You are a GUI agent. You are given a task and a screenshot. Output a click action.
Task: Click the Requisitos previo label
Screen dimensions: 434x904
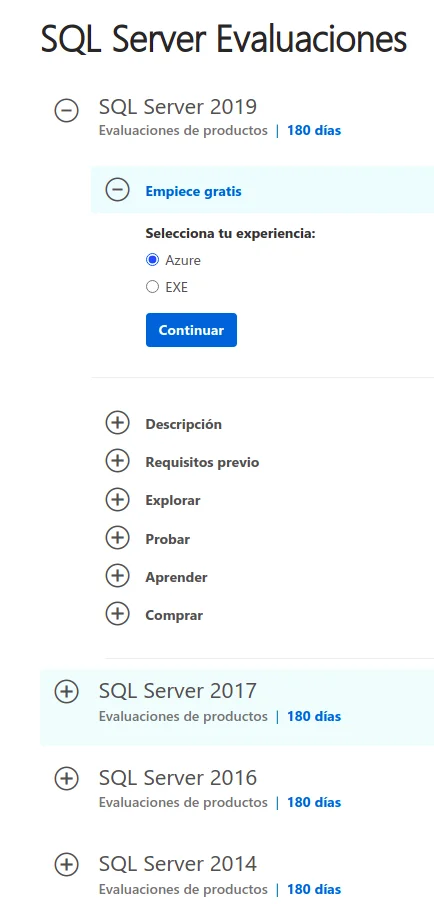(202, 462)
